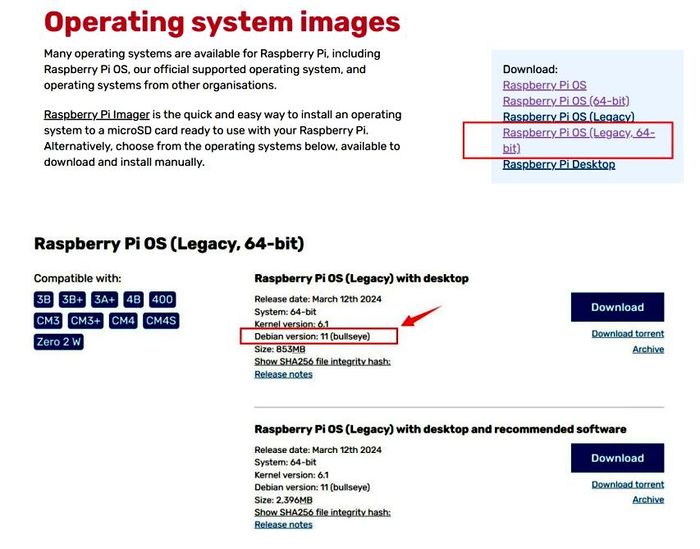Click first 'Raspberry Pi OS' link in Download list
The width and height of the screenshot is (700, 549).
pos(544,86)
